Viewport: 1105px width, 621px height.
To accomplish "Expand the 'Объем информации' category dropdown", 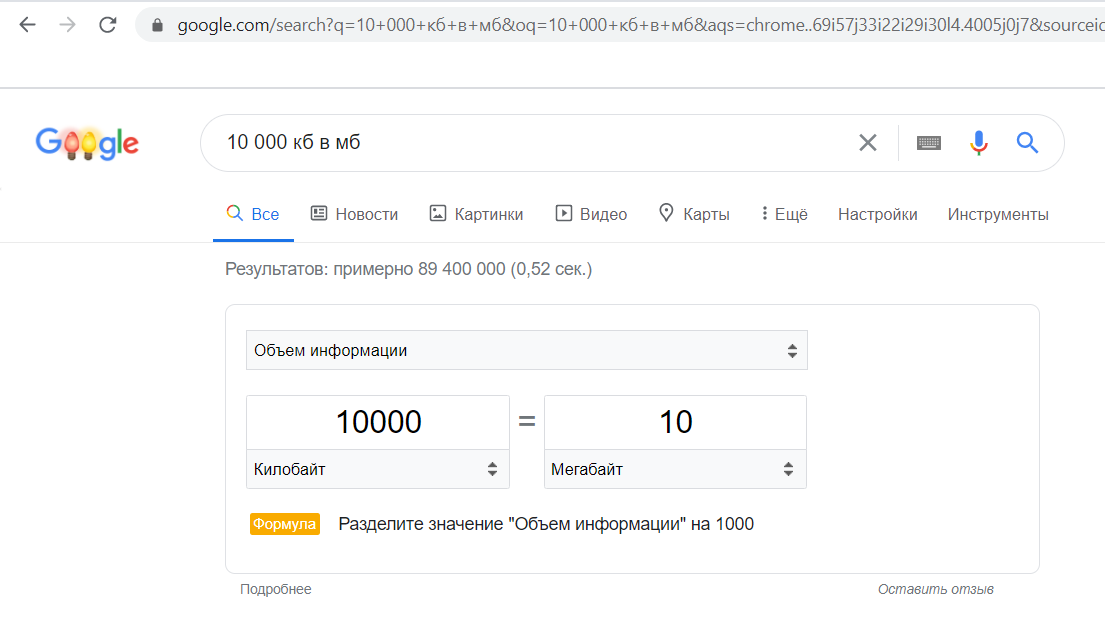I will [526, 351].
